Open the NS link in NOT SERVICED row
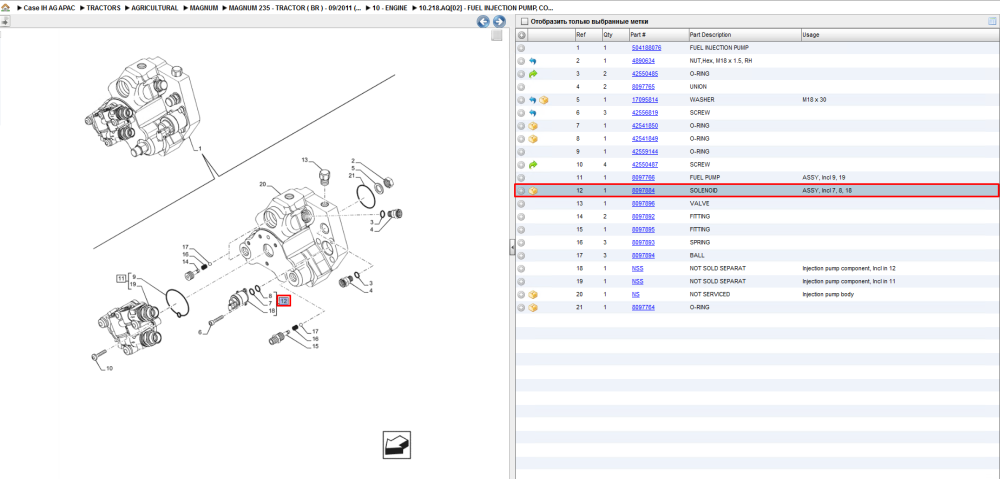 click(x=635, y=295)
